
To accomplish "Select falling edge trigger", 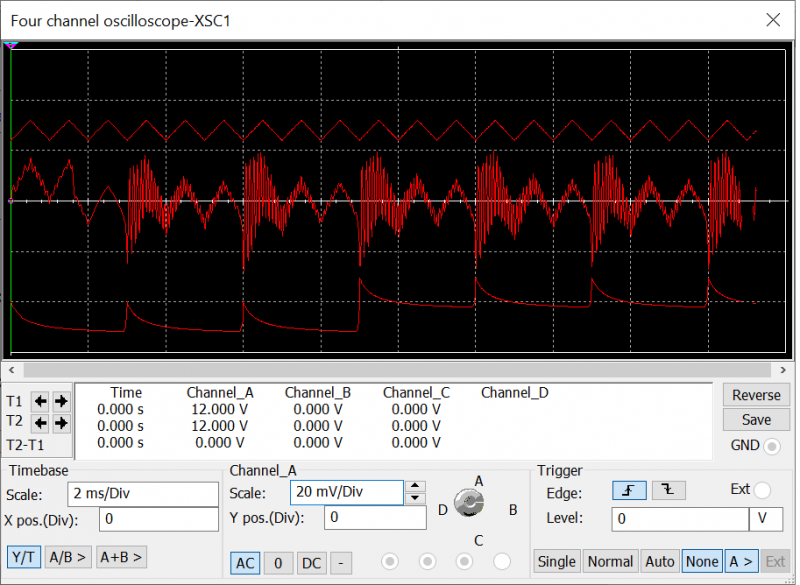I will pyautogui.click(x=668, y=490).
